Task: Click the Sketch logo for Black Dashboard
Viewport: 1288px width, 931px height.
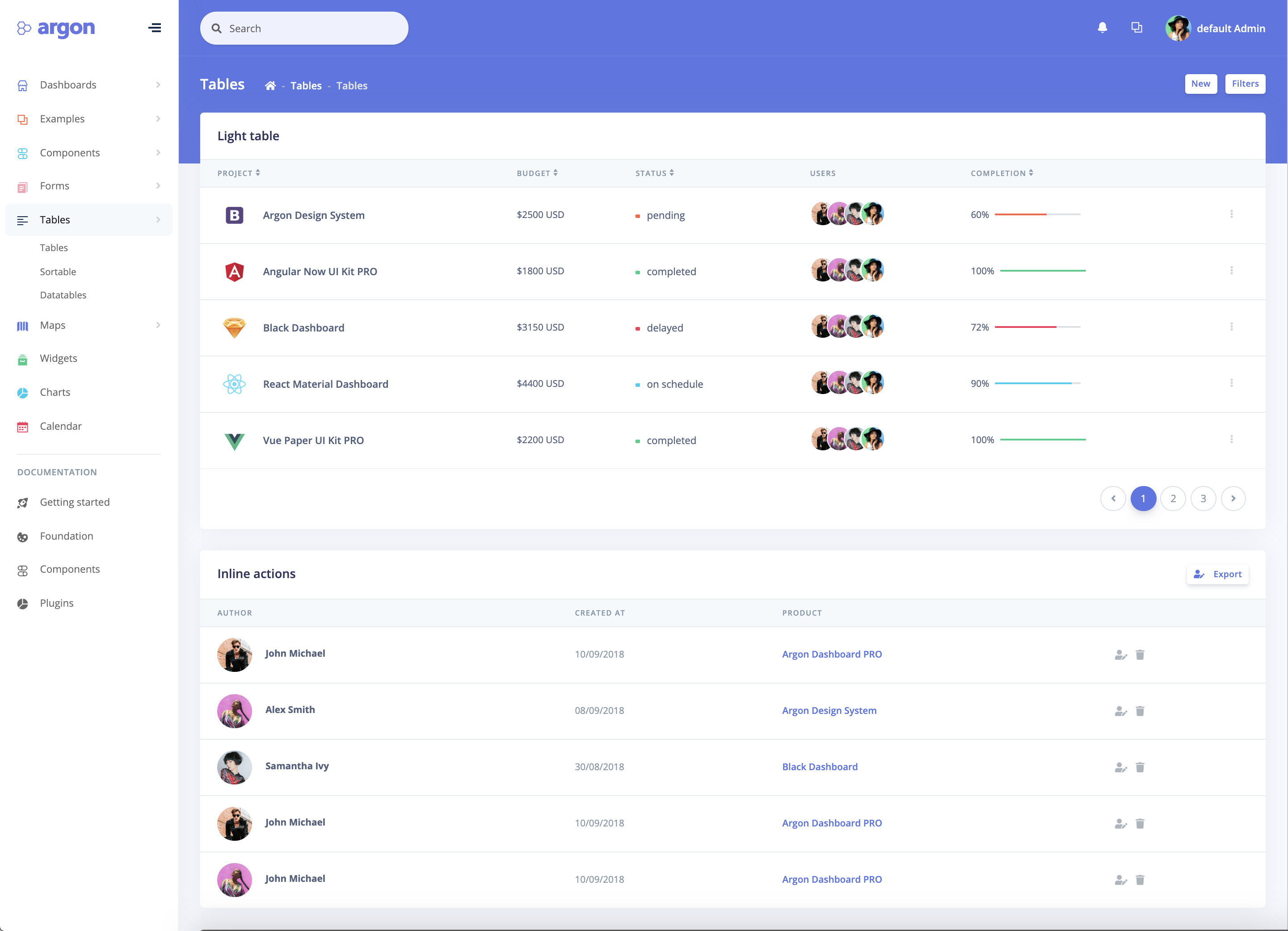Action: [x=235, y=327]
